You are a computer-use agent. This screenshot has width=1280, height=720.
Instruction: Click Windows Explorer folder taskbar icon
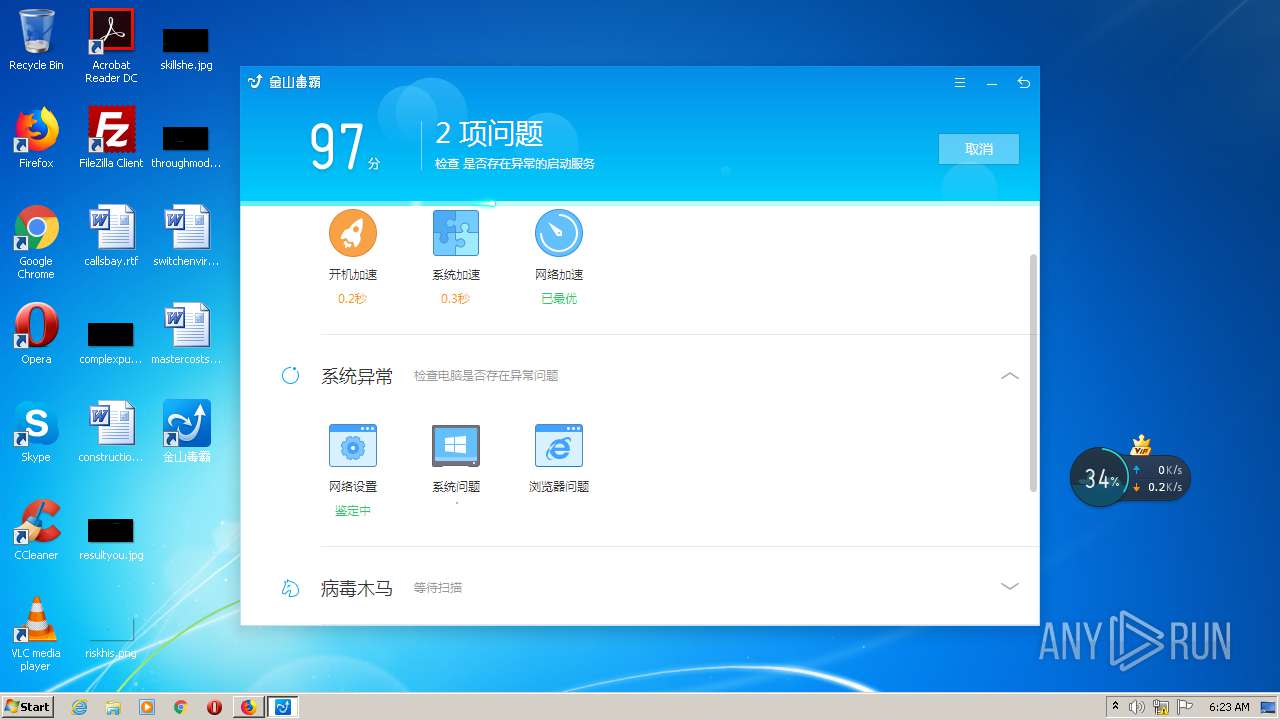coord(113,707)
